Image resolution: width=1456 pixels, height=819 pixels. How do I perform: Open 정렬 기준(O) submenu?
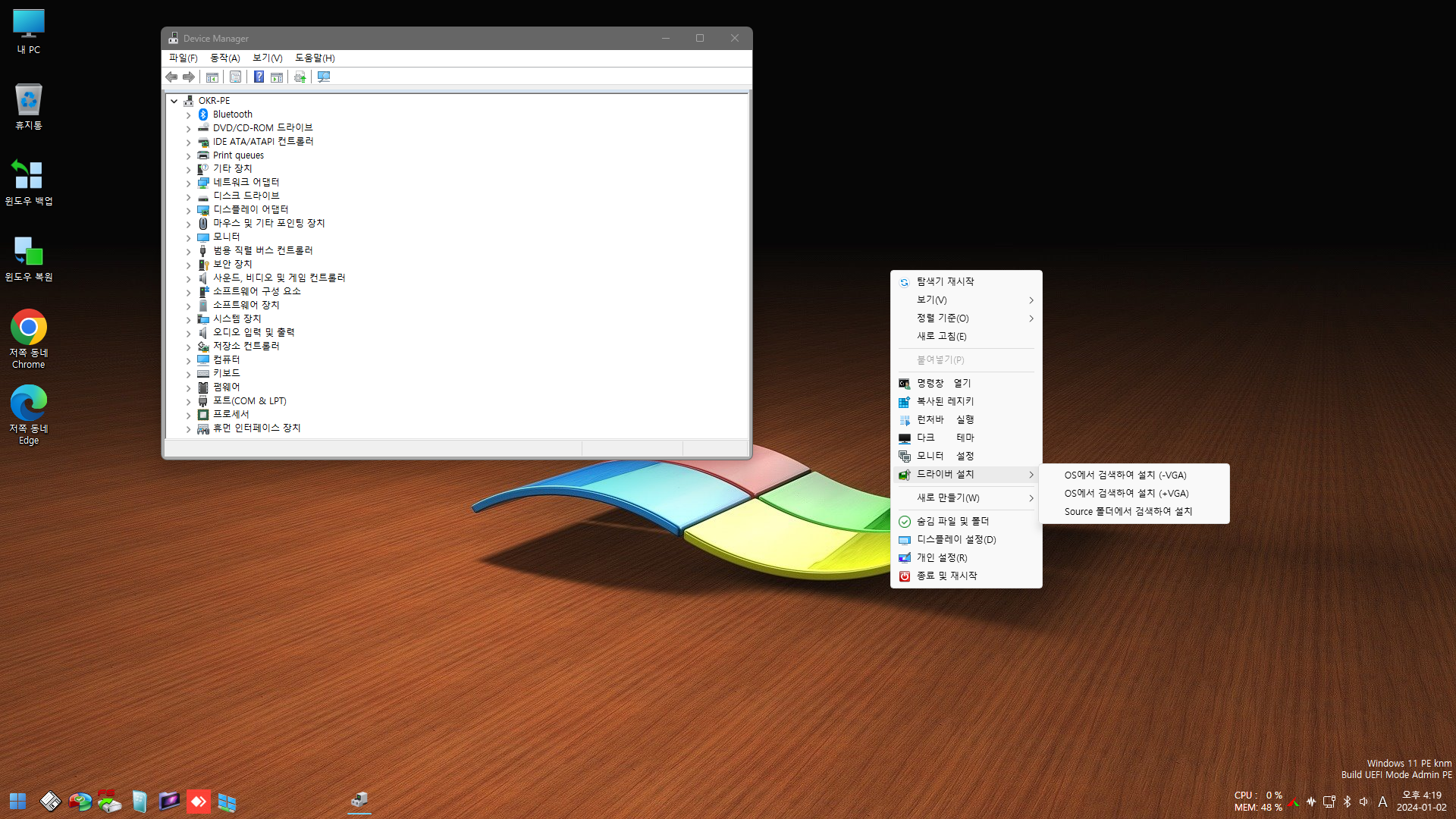click(x=966, y=318)
